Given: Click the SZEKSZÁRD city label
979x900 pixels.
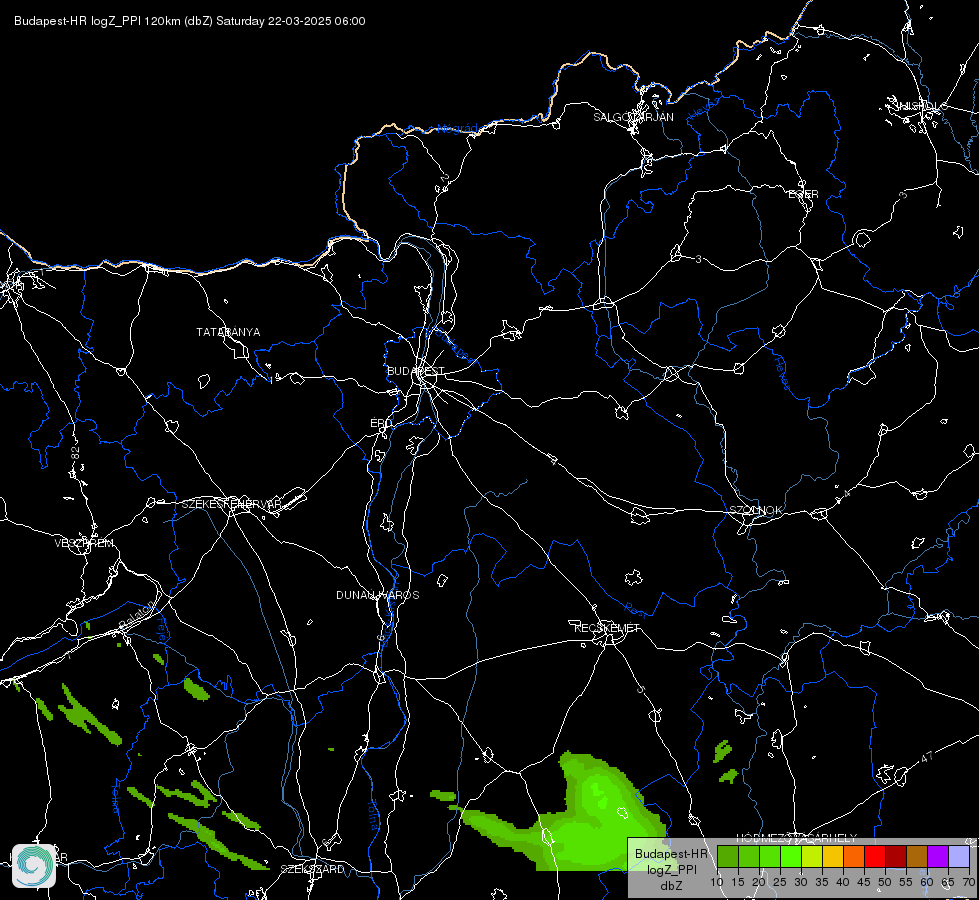Looking at the screenshot, I should point(312,869).
